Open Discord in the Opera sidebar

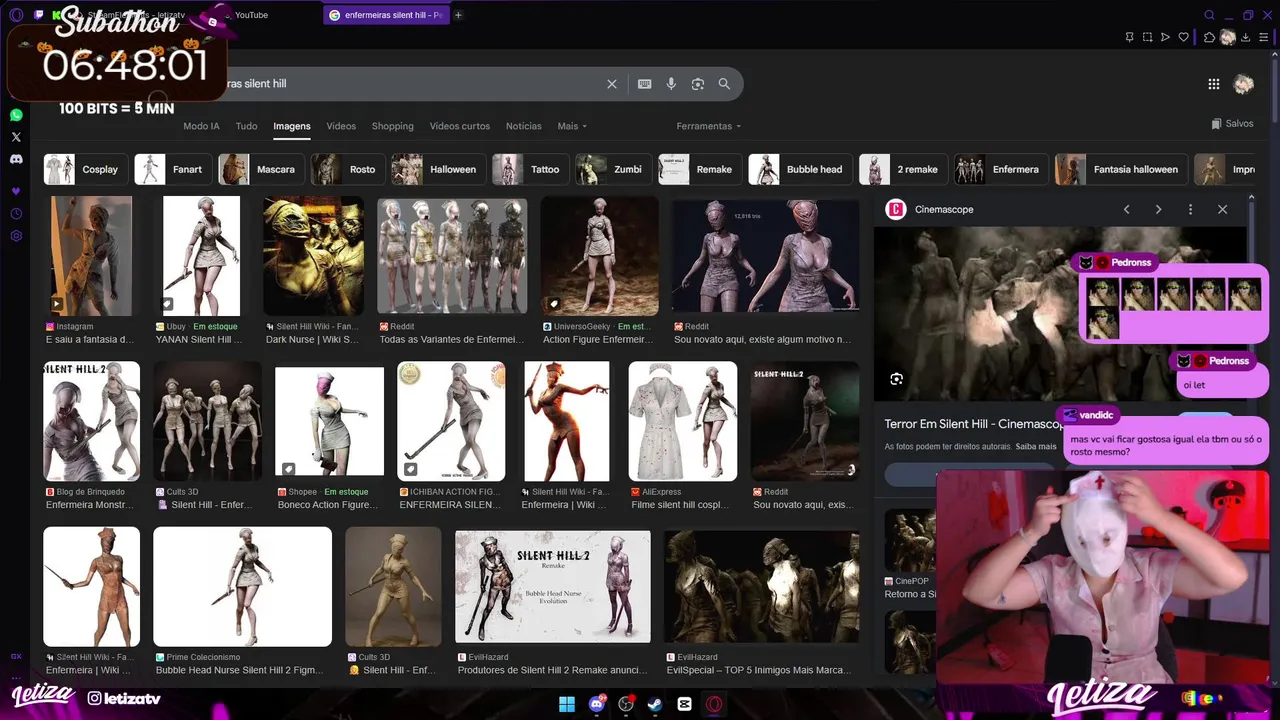[x=16, y=159]
